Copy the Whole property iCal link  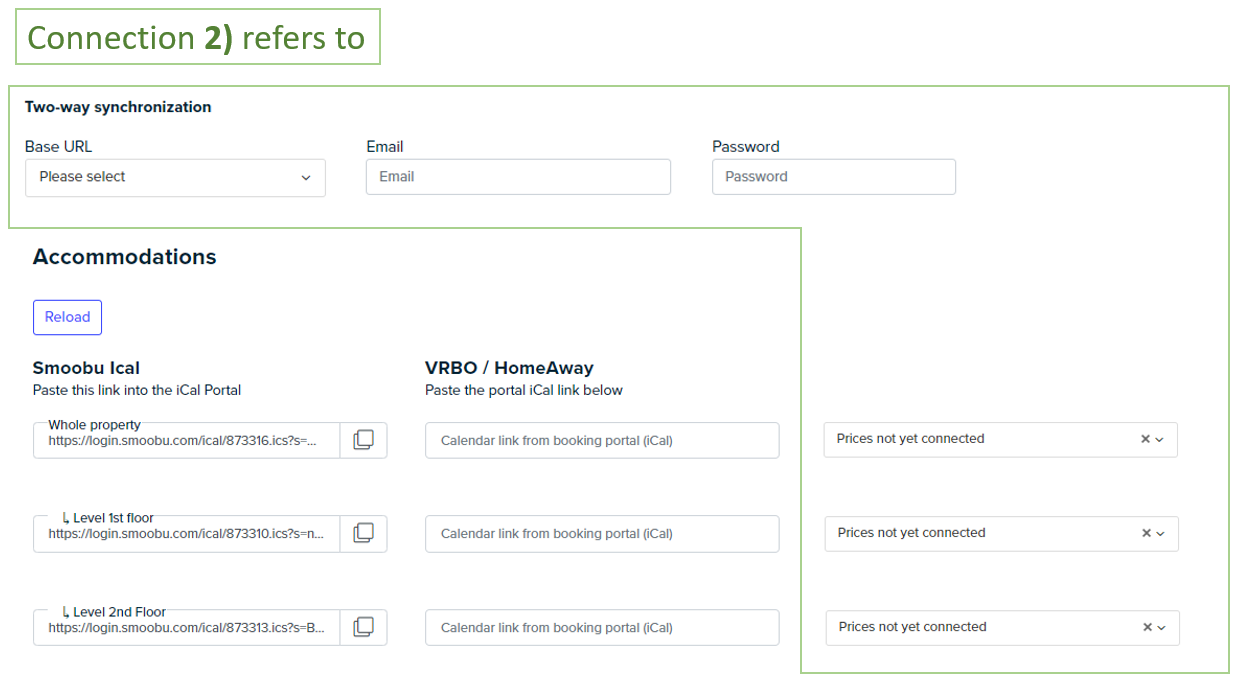coord(364,440)
